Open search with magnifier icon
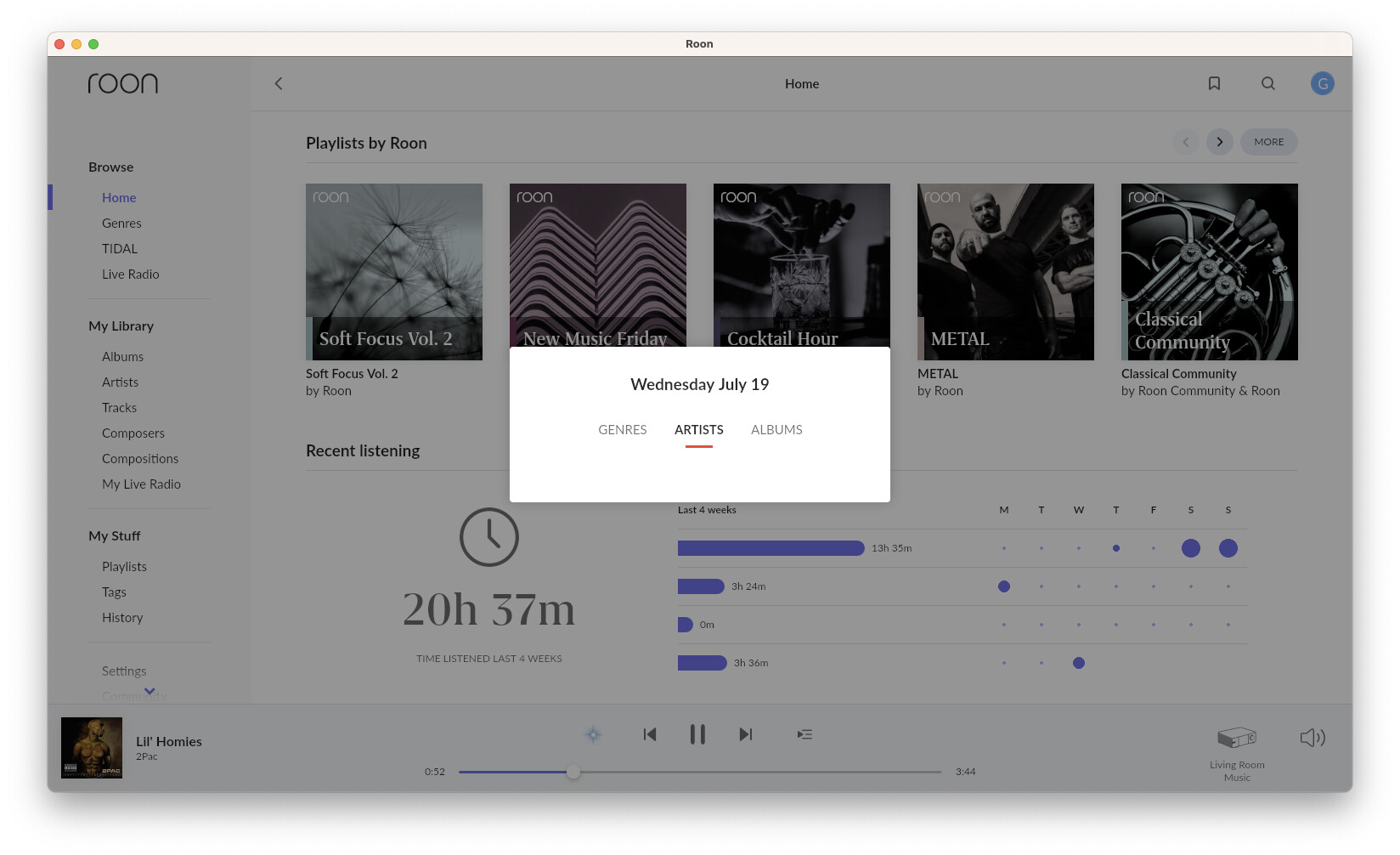The width and height of the screenshot is (1400, 855). (1268, 83)
